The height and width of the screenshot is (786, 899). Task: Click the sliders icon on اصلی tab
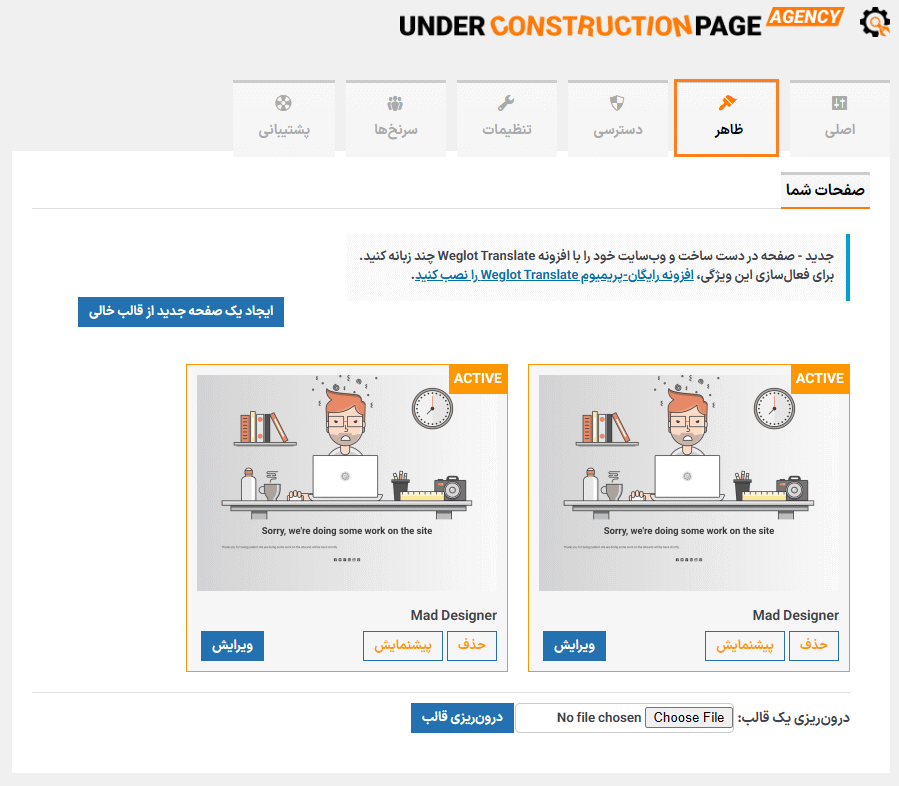coord(839,103)
